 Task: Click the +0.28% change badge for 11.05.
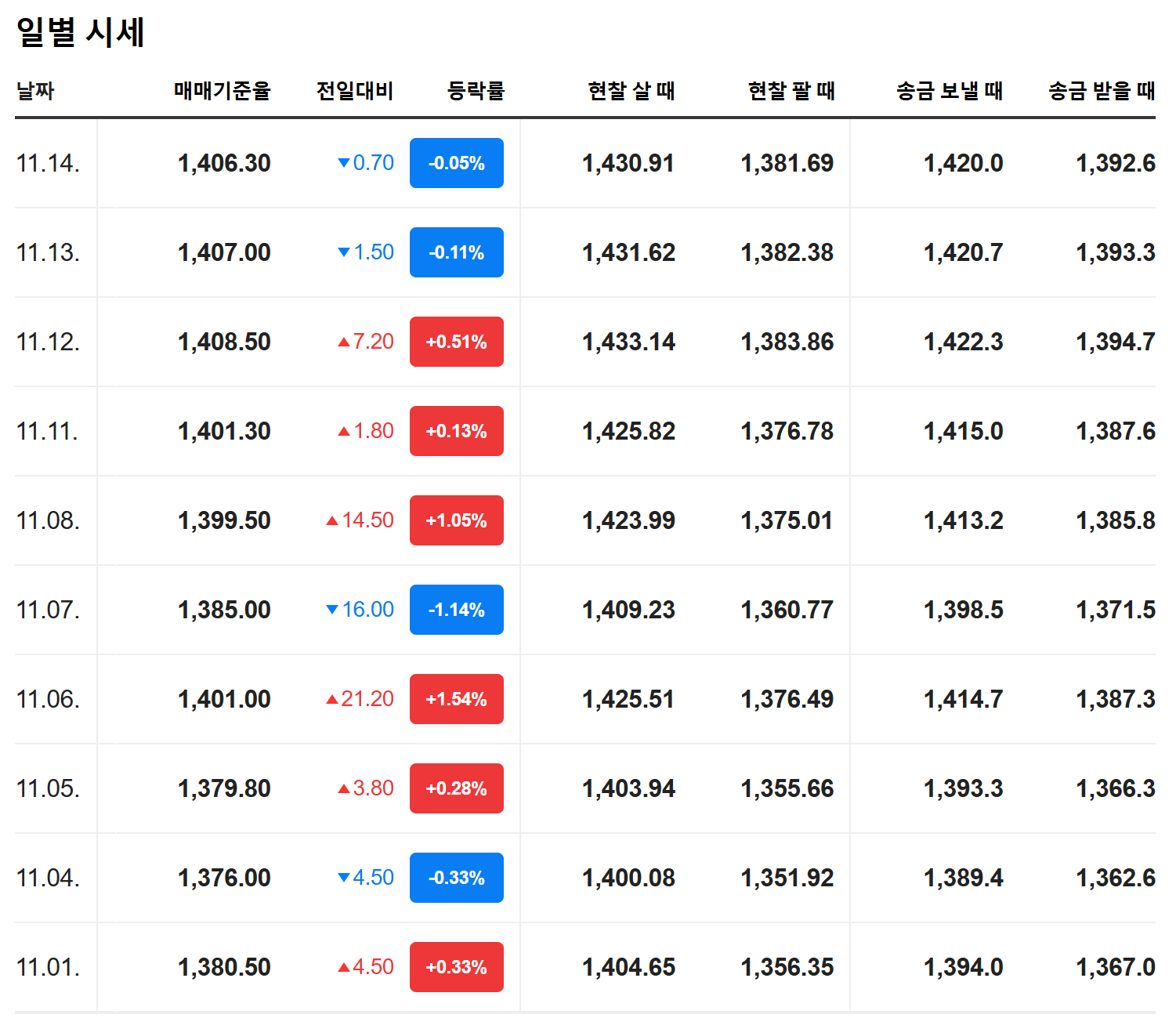pos(456,788)
